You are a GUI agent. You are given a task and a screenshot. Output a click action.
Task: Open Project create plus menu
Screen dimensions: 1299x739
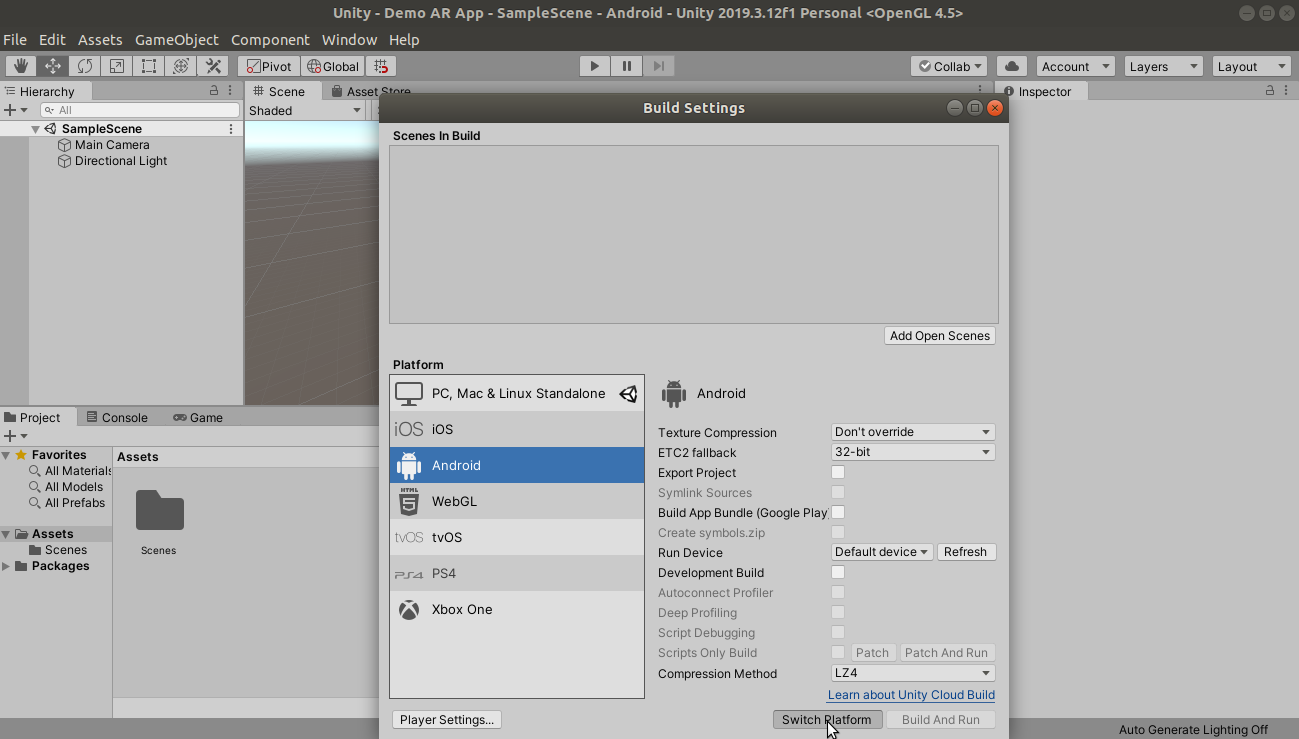[x=16, y=436]
